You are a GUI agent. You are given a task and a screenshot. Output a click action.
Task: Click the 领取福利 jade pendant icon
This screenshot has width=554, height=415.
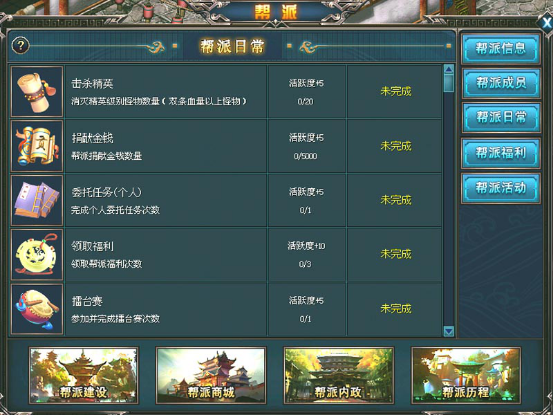pyautogui.click(x=37, y=255)
